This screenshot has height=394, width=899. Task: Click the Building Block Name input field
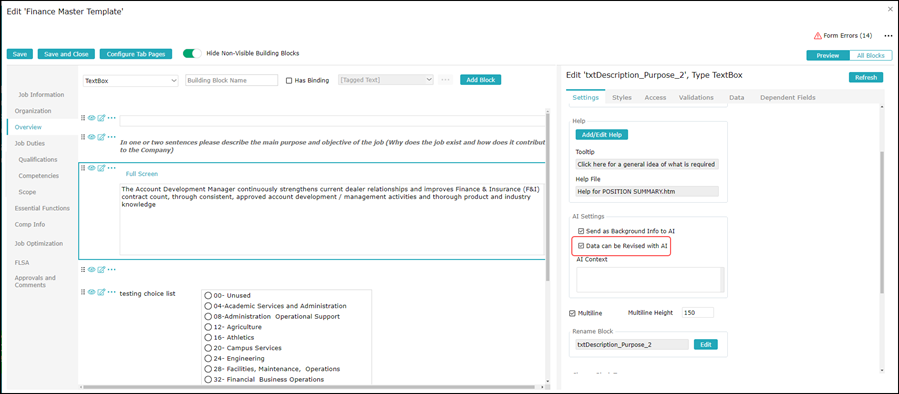point(232,81)
